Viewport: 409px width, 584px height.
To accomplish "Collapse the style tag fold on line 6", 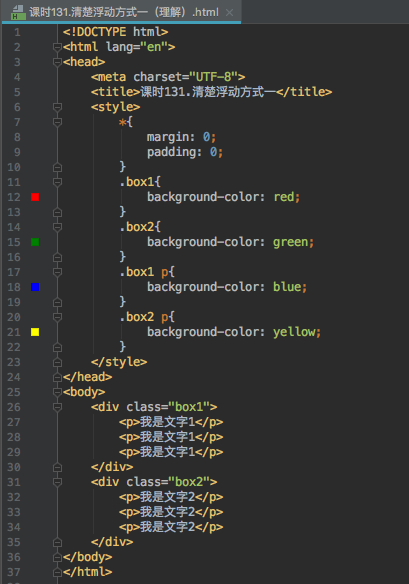I will pyautogui.click(x=57, y=107).
